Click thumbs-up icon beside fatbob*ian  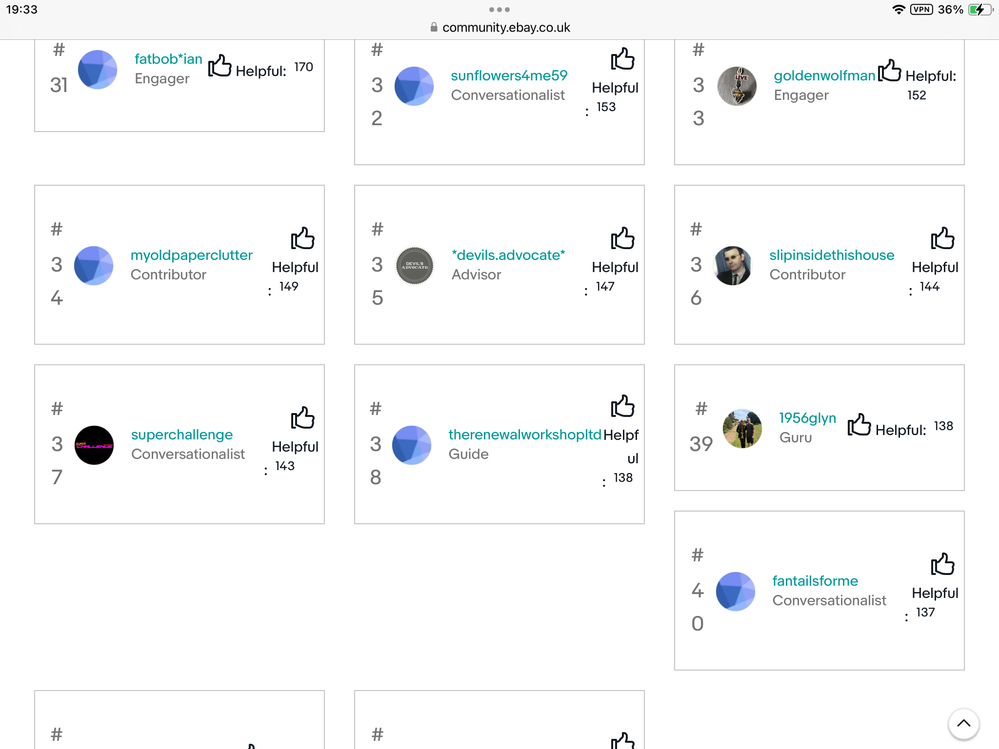pos(220,67)
